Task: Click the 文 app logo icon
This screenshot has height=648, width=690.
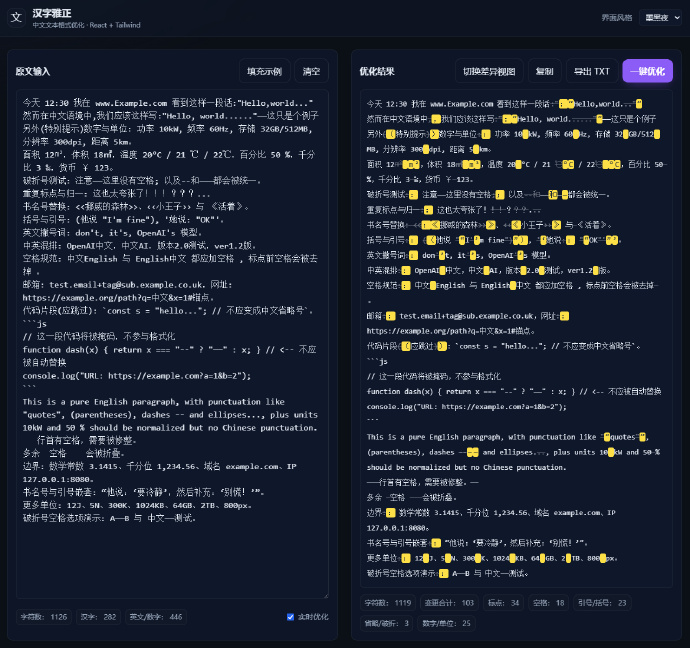Action: pyautogui.click(x=16, y=17)
